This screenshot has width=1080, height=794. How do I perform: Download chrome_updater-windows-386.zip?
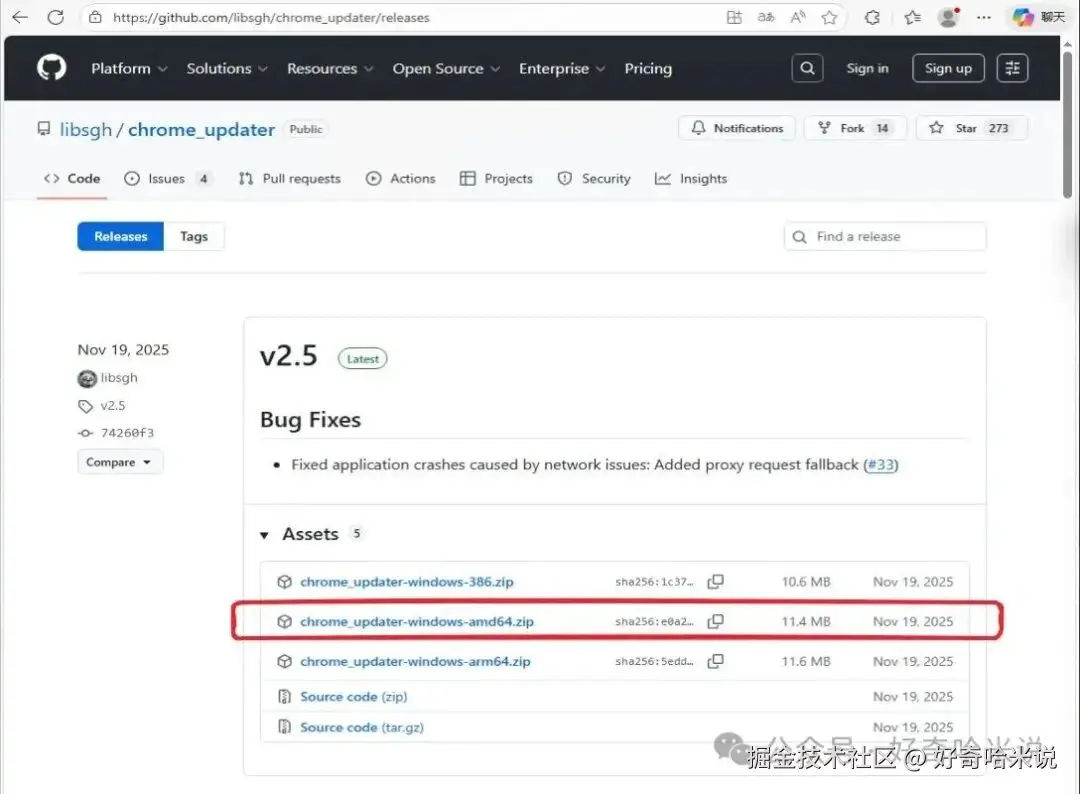coord(406,582)
